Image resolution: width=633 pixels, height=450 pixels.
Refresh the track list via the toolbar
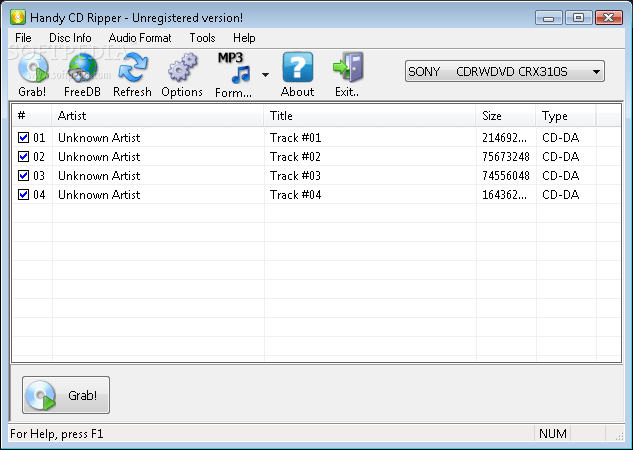click(132, 68)
